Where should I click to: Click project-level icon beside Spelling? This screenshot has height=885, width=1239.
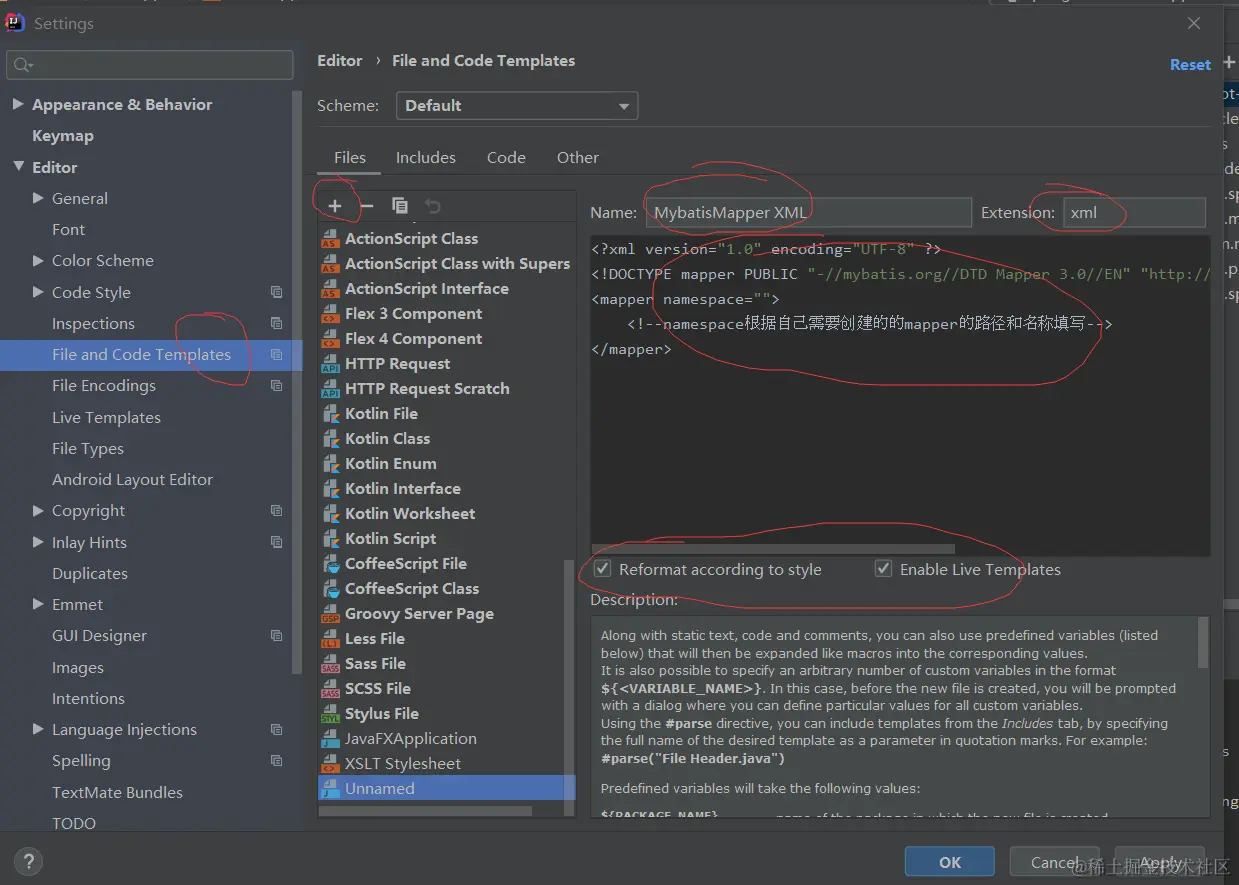pyautogui.click(x=277, y=761)
